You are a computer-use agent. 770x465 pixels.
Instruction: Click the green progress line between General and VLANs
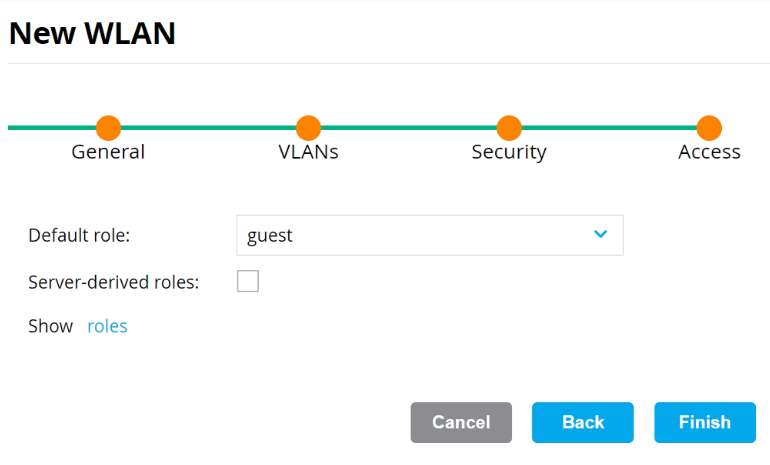tap(208, 128)
